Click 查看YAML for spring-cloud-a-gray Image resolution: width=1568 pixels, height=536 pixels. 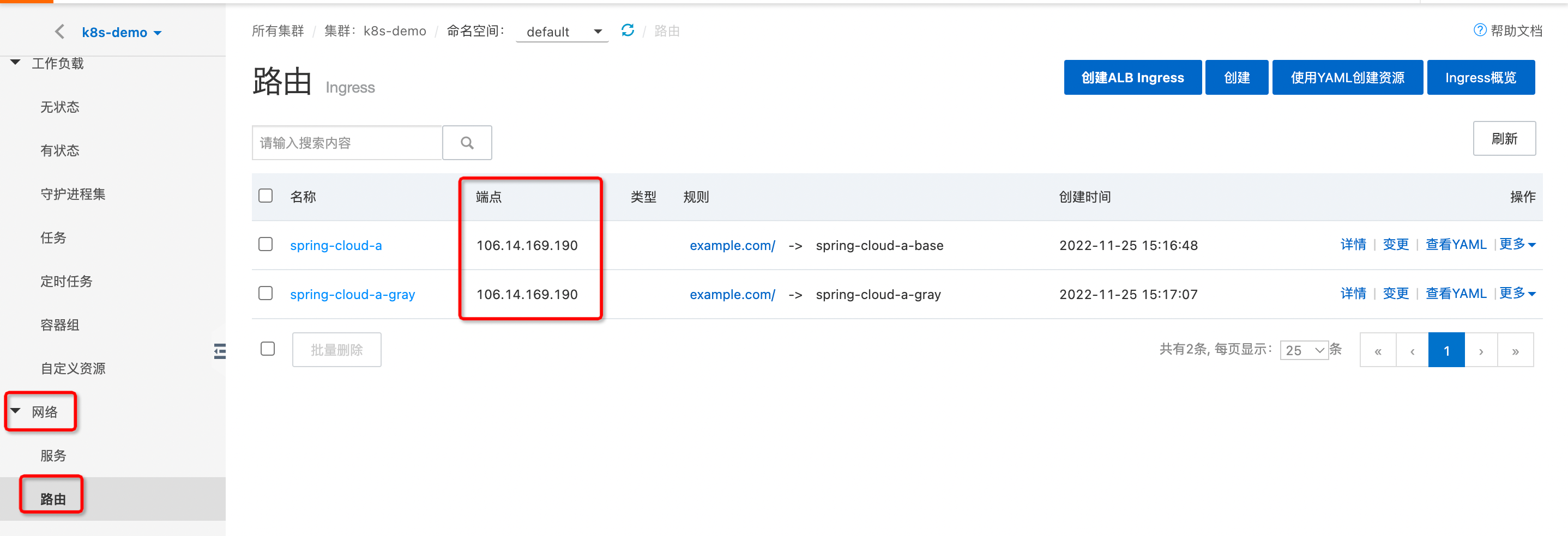point(1456,293)
